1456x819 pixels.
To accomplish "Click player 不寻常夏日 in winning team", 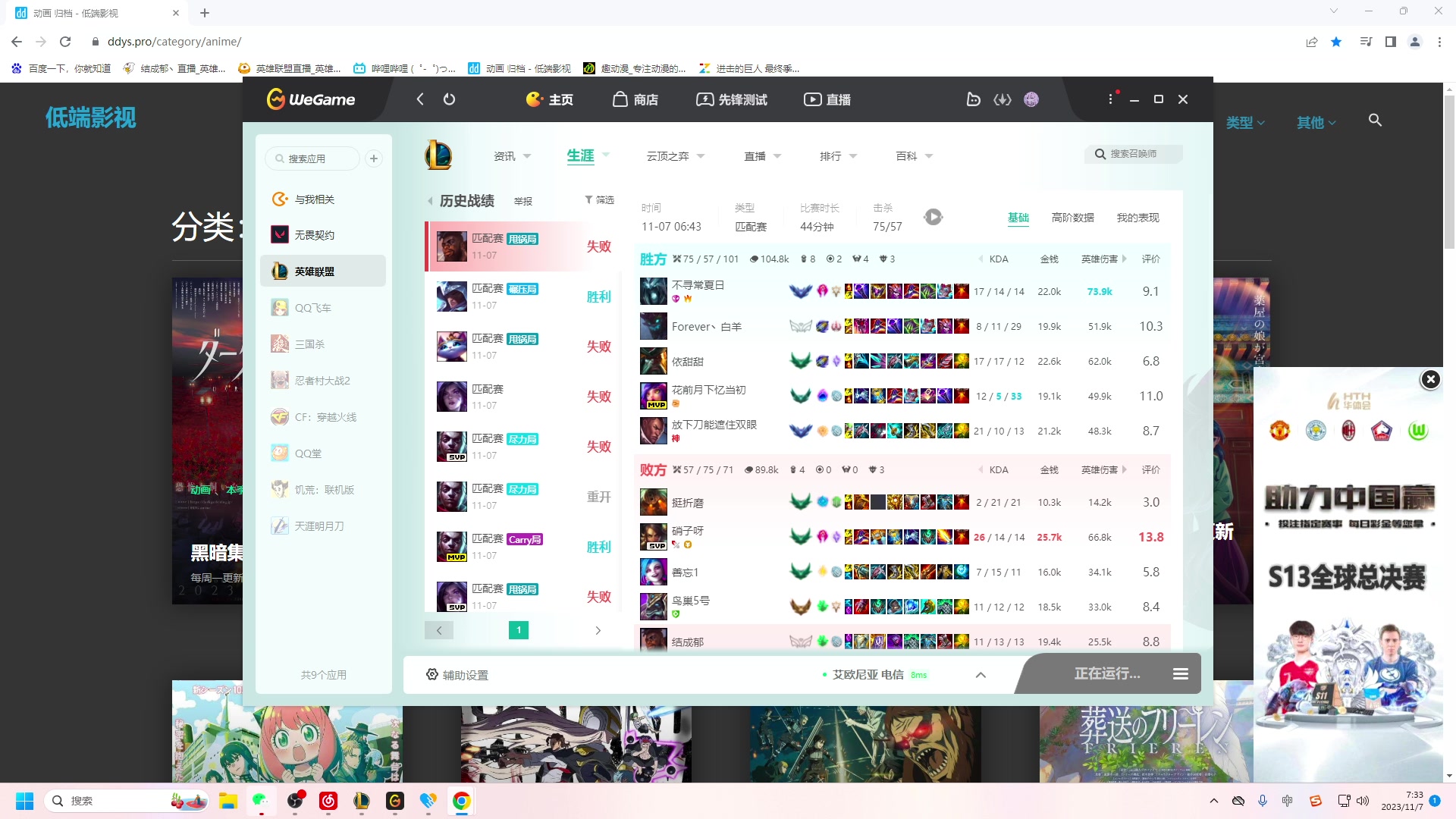I will click(698, 285).
